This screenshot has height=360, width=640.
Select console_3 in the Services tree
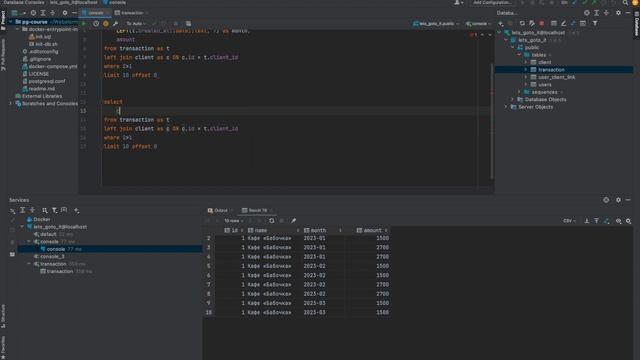(x=52, y=257)
